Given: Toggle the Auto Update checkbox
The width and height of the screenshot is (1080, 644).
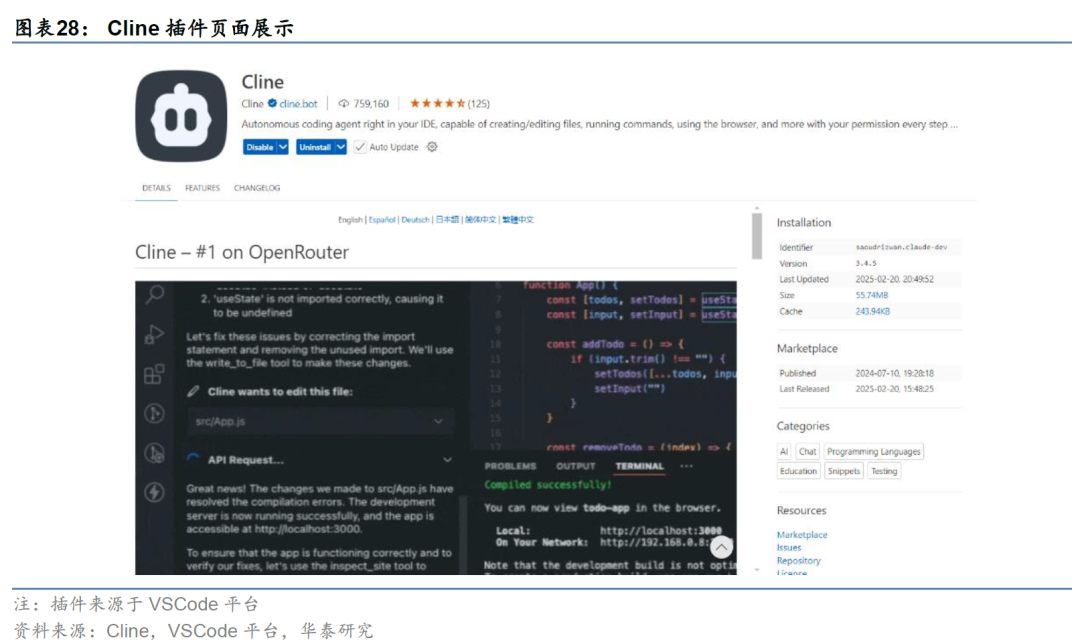Looking at the screenshot, I should click(x=360, y=147).
